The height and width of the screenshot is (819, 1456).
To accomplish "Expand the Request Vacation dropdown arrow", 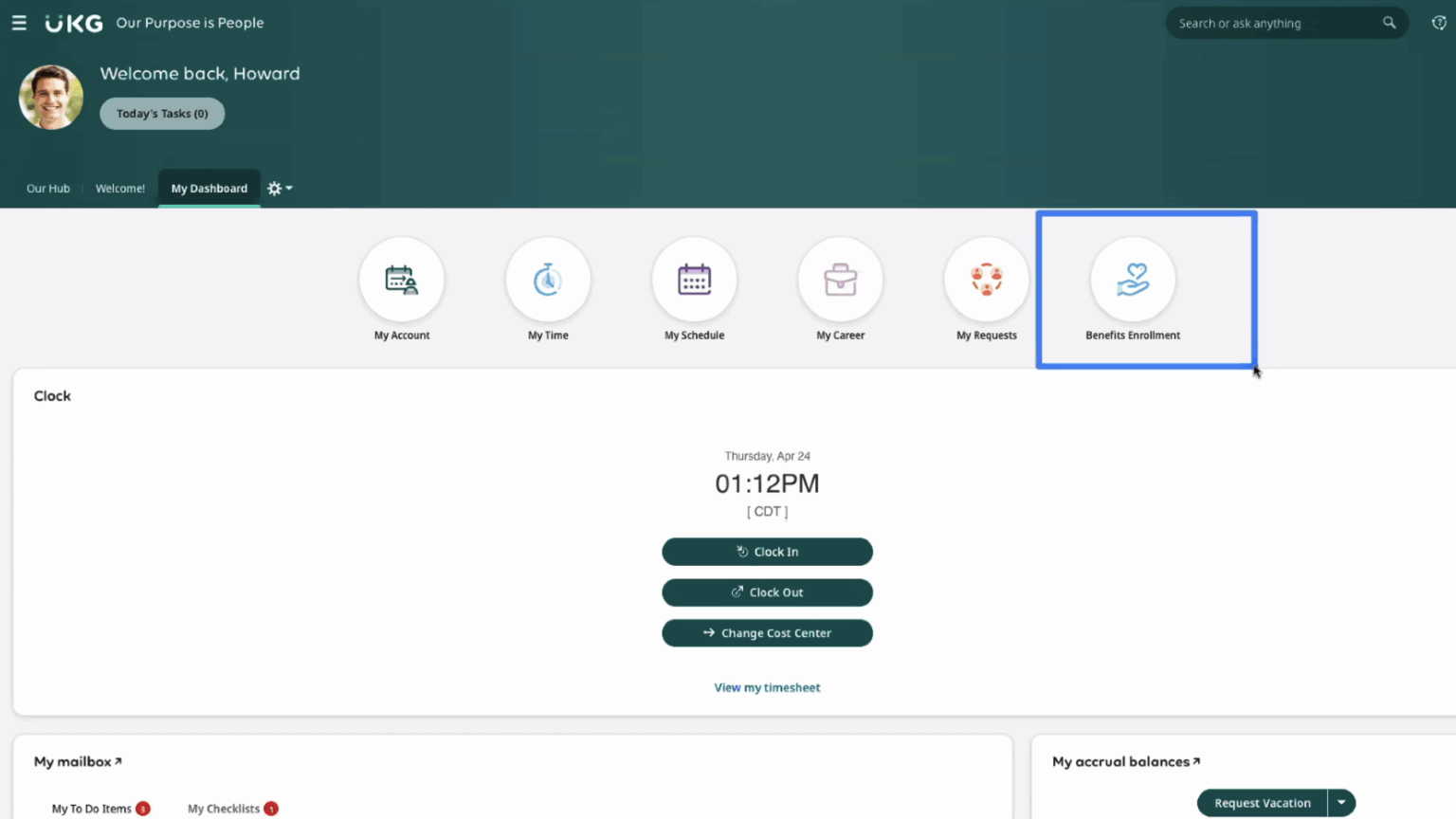I will [1341, 803].
